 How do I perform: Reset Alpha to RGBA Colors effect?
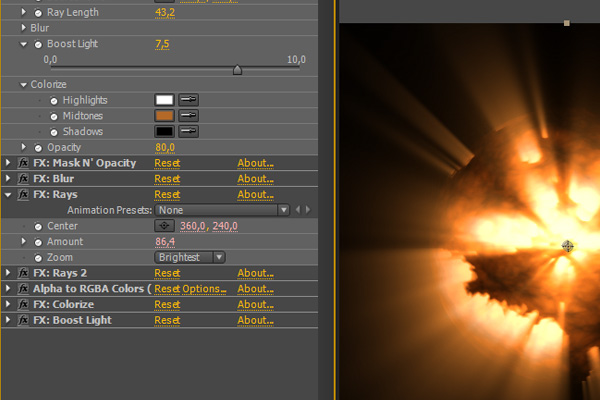tap(167, 289)
